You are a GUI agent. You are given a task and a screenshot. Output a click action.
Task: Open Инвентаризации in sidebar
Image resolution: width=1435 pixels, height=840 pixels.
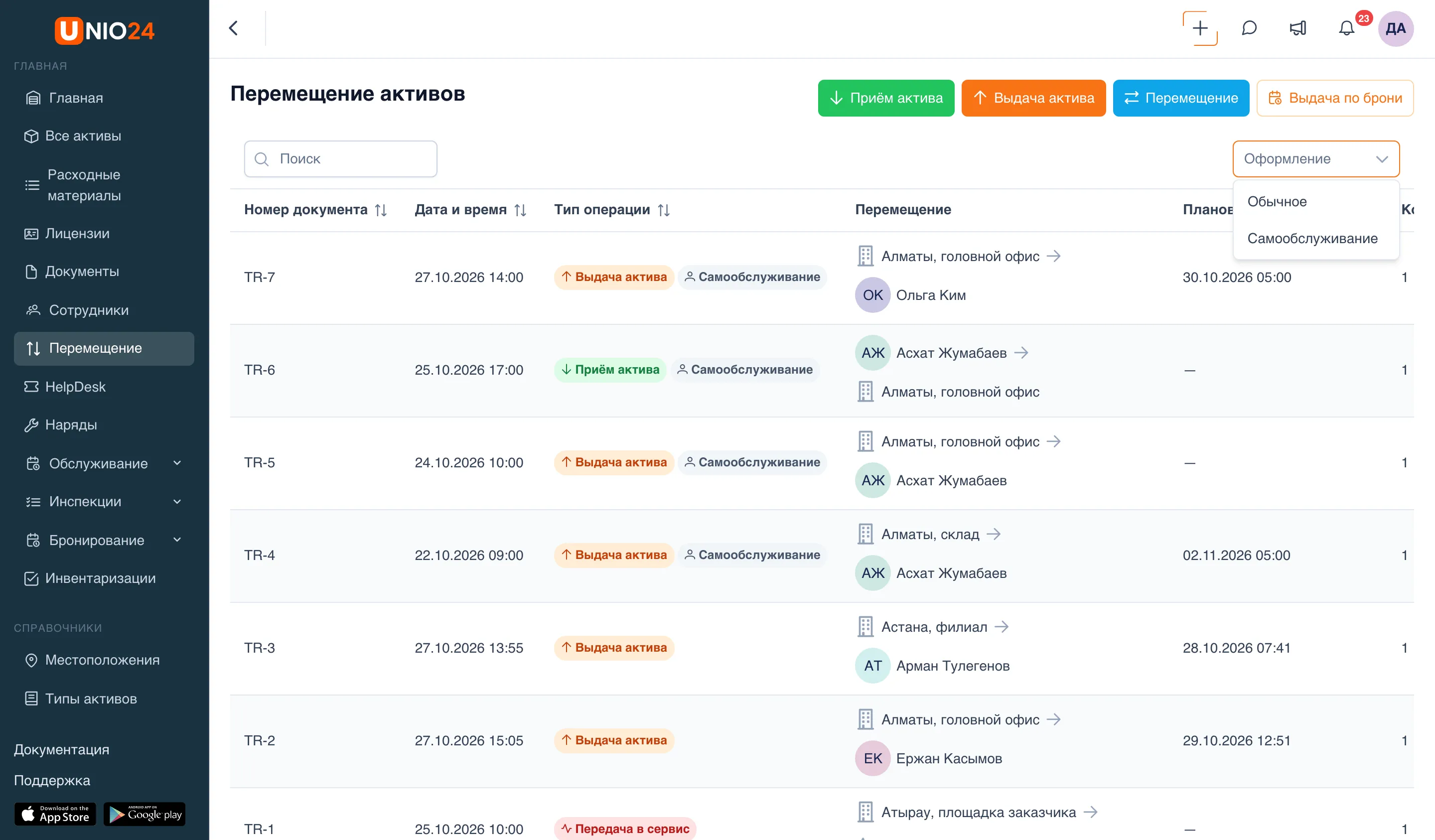pos(104,578)
